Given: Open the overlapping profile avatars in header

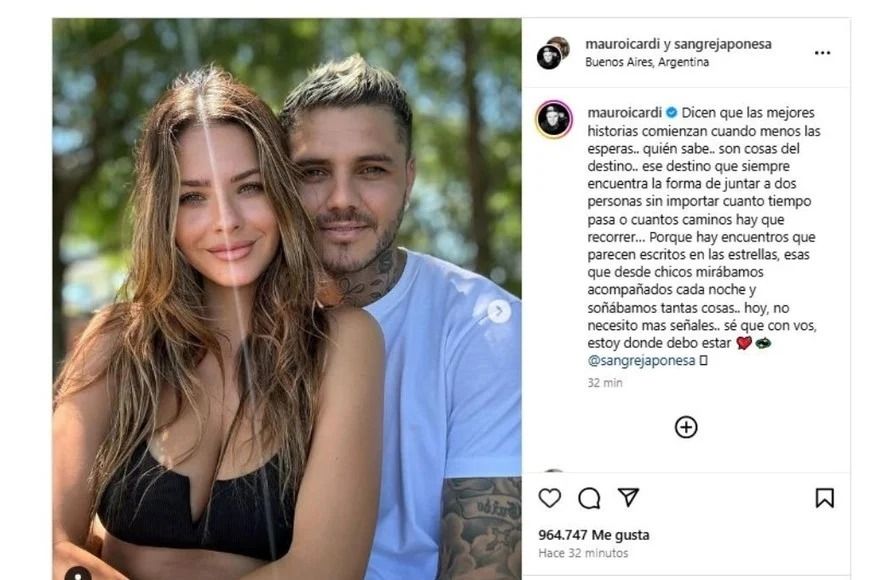Looking at the screenshot, I should pos(553,53).
